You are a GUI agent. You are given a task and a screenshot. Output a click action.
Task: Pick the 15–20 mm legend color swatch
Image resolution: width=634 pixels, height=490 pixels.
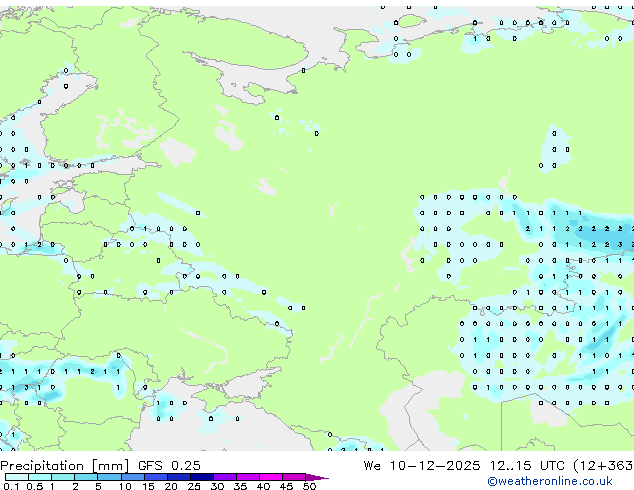(155, 477)
